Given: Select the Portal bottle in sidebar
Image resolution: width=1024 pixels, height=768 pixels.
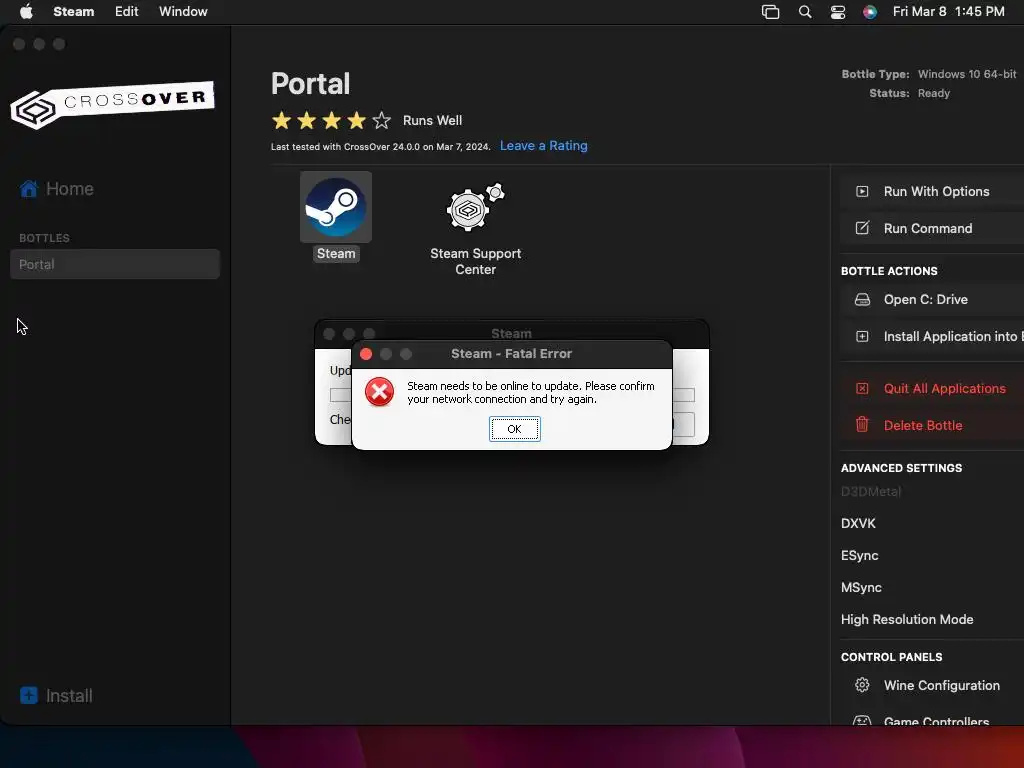Looking at the screenshot, I should click(x=115, y=264).
